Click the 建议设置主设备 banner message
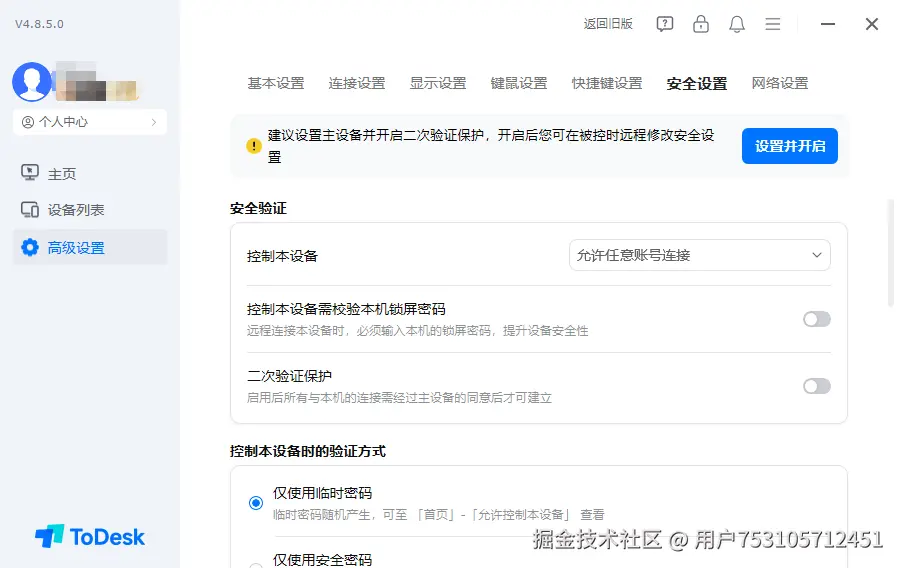900x568 pixels. (x=491, y=146)
